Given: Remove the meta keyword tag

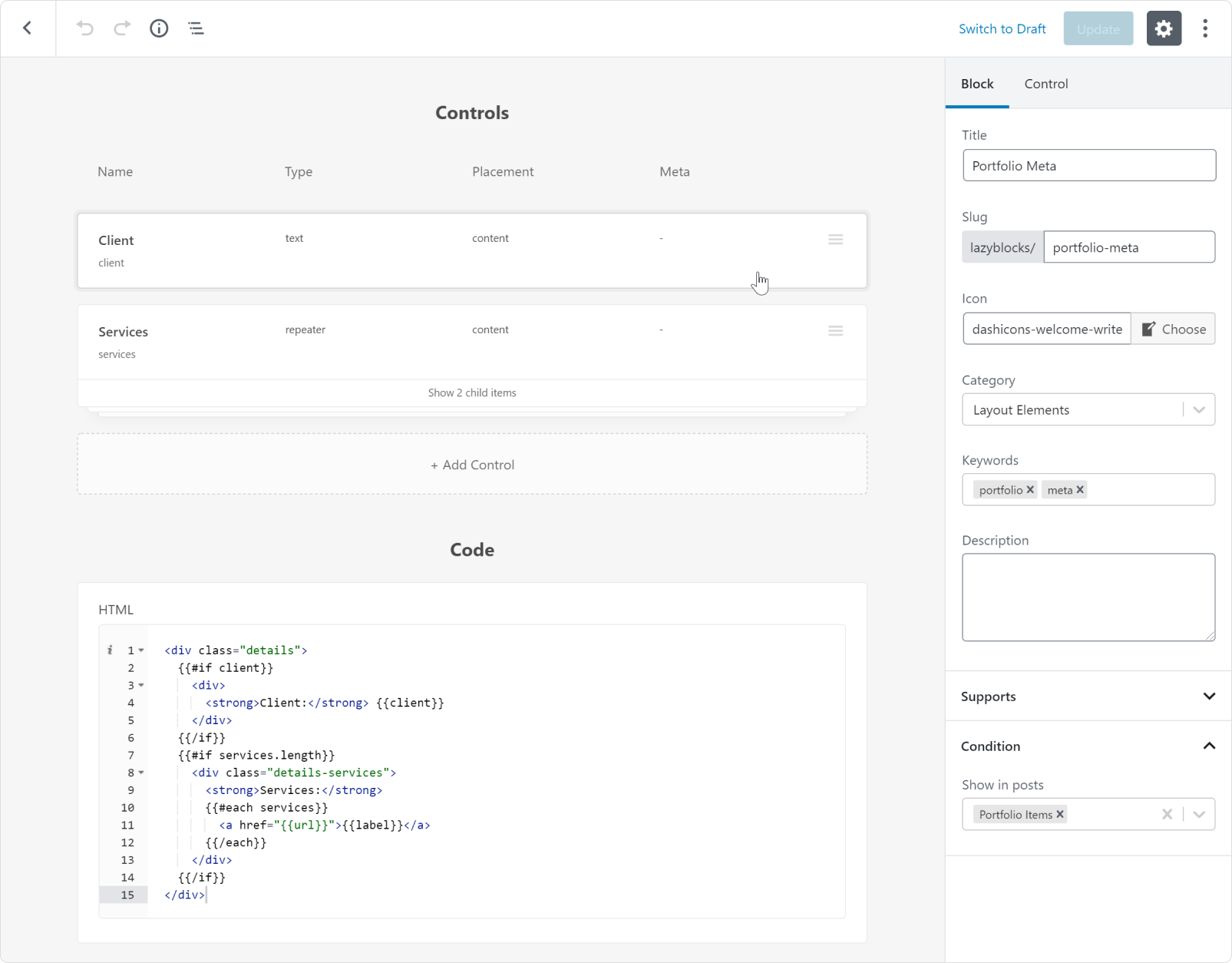Looking at the screenshot, I should (1080, 490).
